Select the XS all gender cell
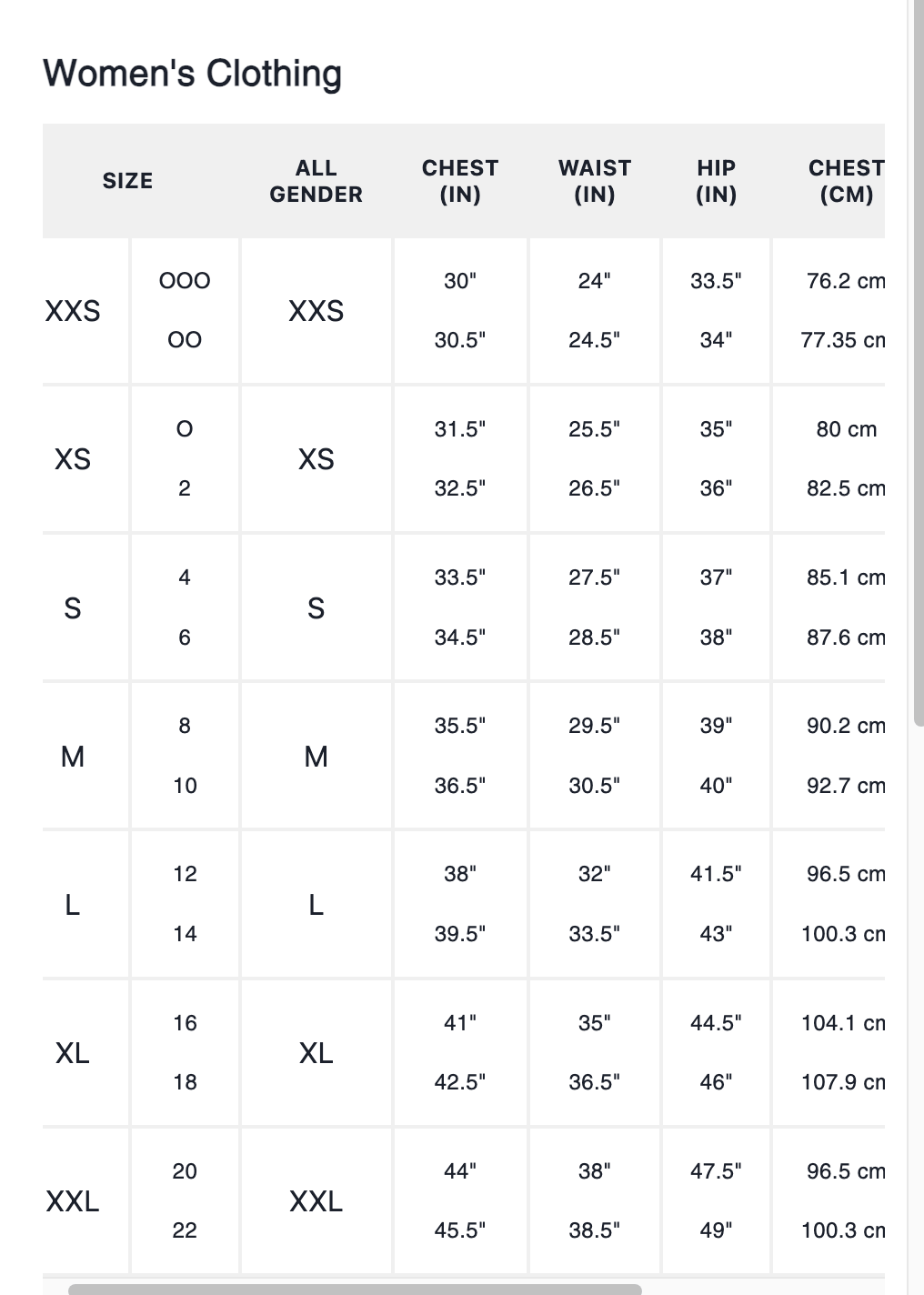The height and width of the screenshot is (1295, 924). pyautogui.click(x=316, y=459)
